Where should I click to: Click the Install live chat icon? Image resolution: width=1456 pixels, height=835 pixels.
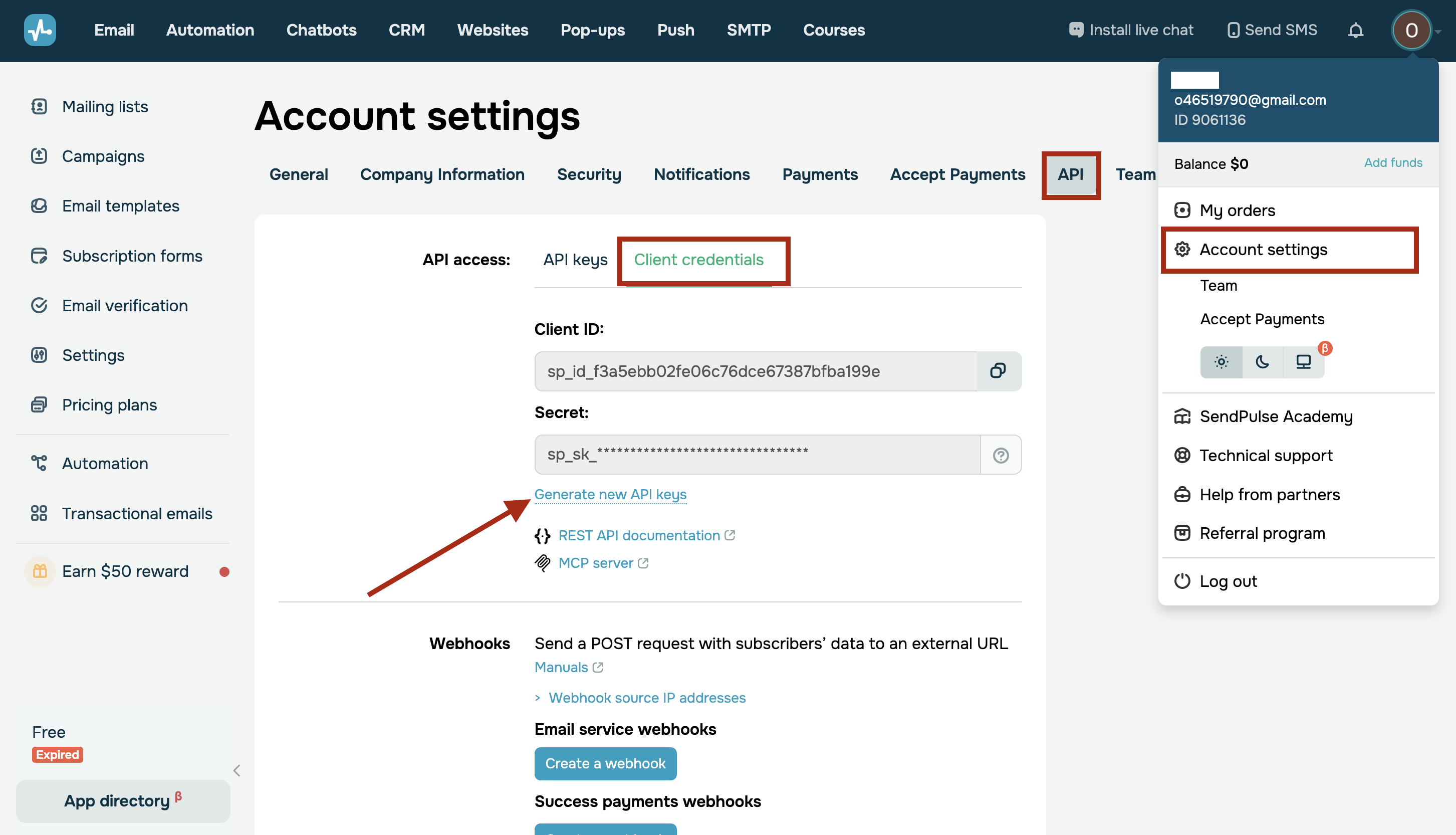click(x=1076, y=30)
